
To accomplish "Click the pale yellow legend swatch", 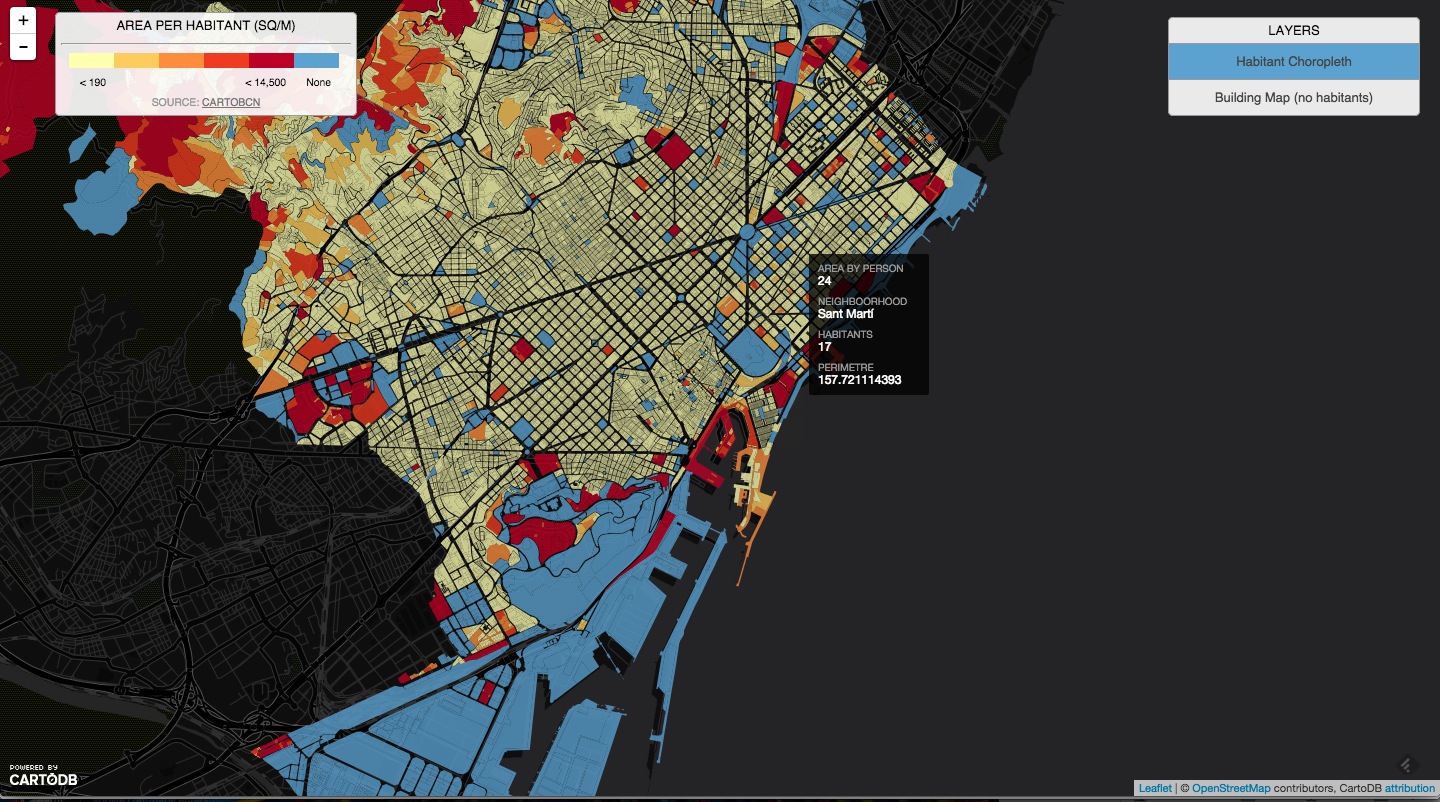I will (x=92, y=60).
